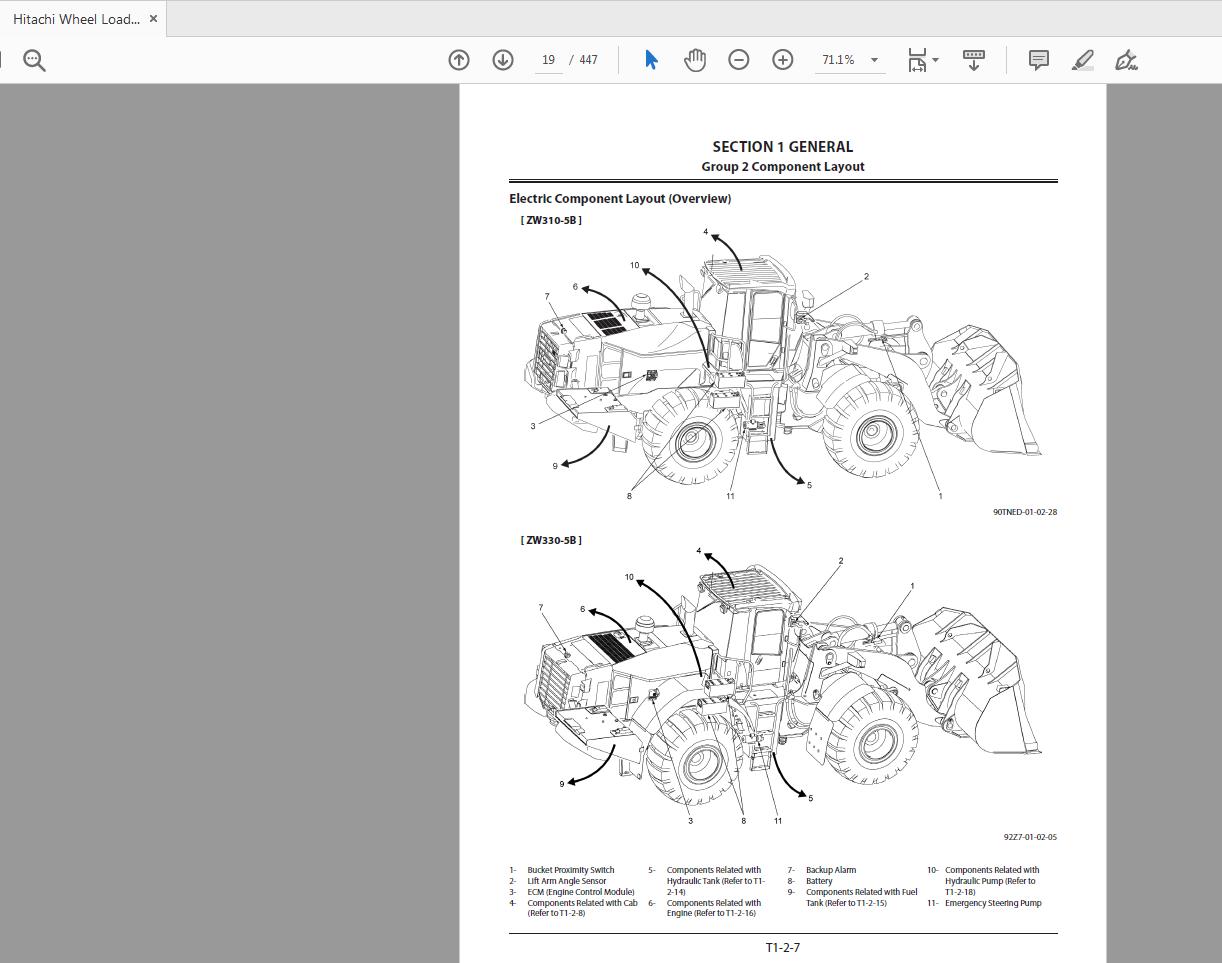Zoom out using the minus icon
Image resolution: width=1222 pixels, height=963 pixels.
tap(739, 60)
